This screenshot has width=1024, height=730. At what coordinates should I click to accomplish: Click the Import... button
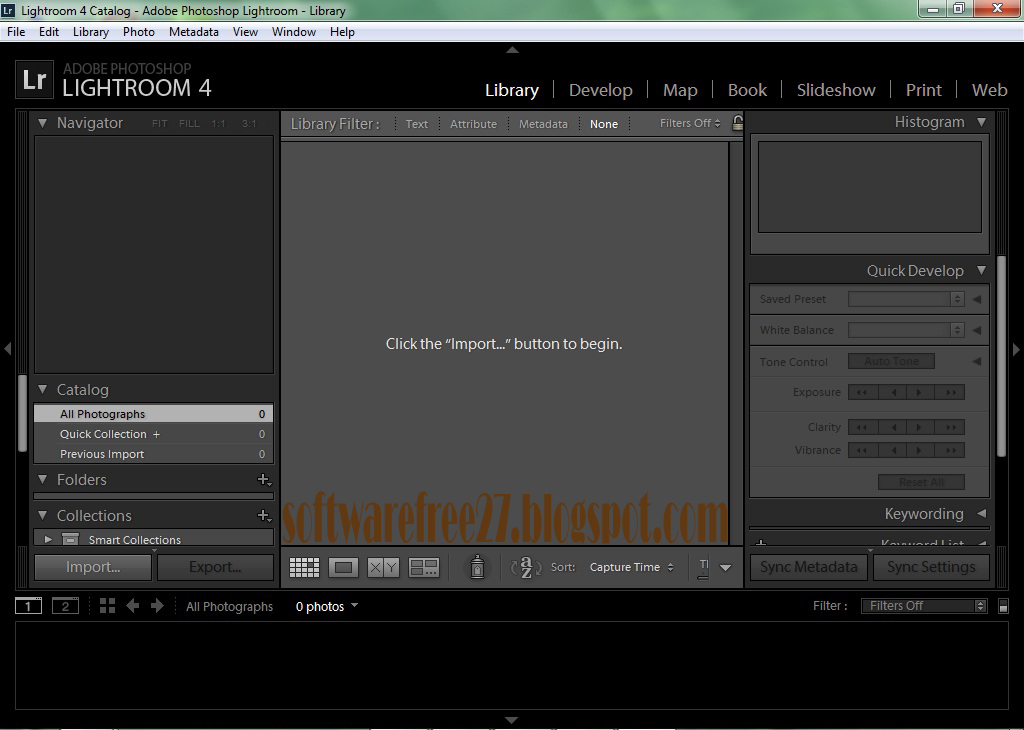point(93,567)
